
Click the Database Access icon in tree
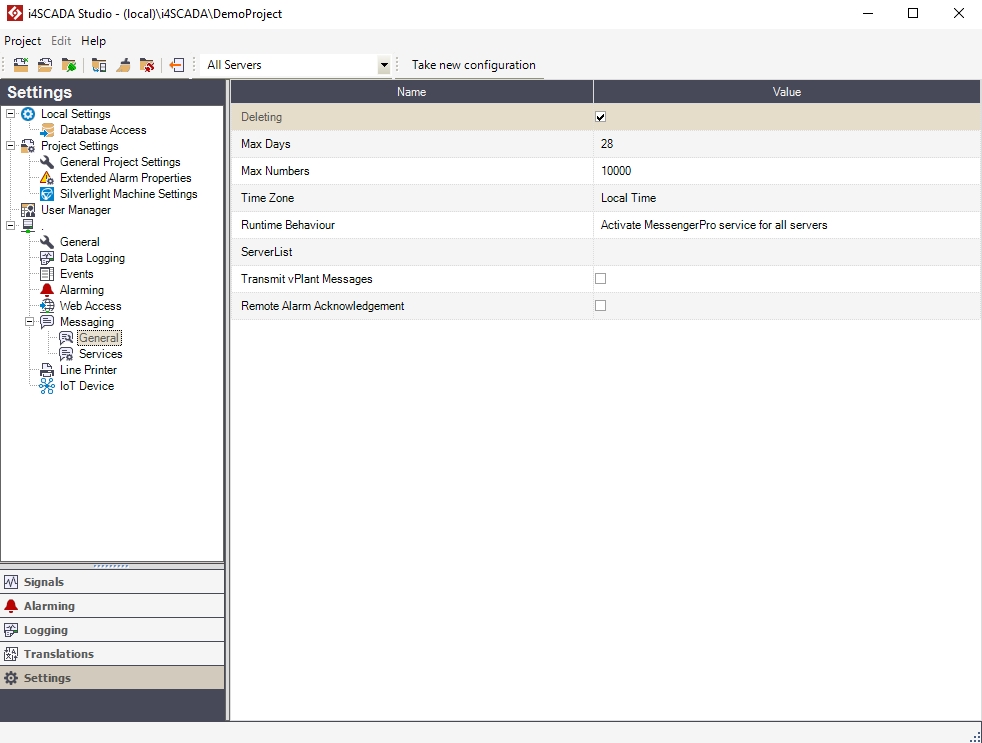pyautogui.click(x=47, y=130)
